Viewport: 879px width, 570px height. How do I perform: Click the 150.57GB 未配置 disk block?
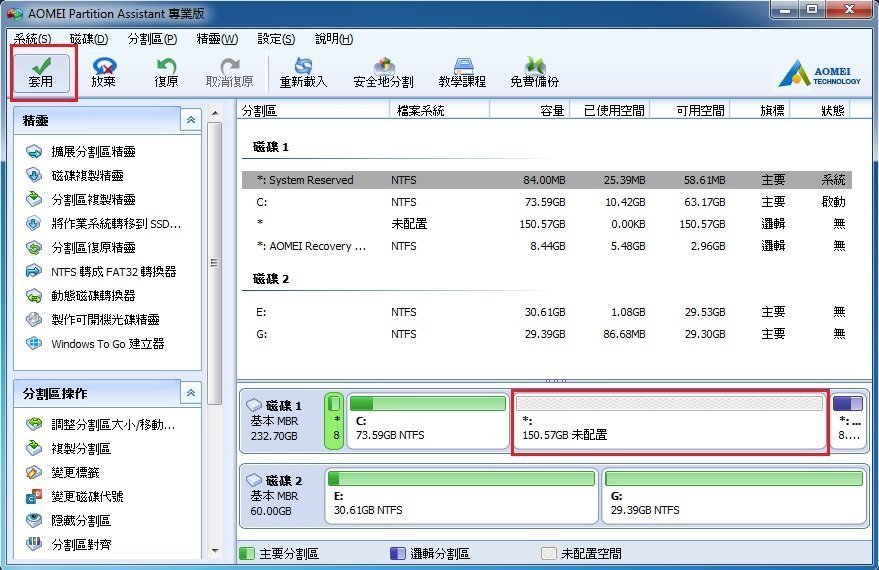tap(670, 422)
